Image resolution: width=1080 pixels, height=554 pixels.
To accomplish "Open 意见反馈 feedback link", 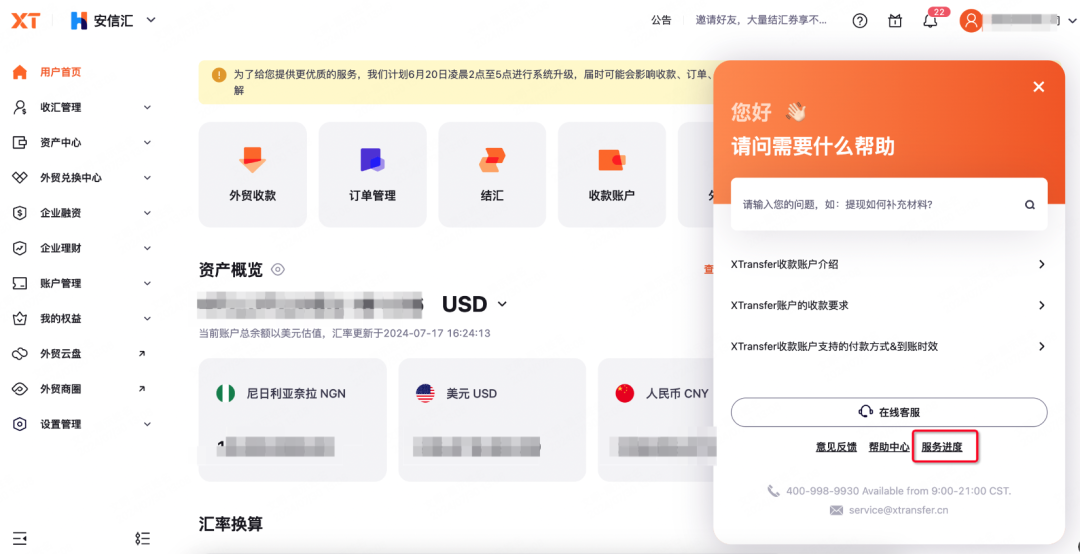I will 836,447.
